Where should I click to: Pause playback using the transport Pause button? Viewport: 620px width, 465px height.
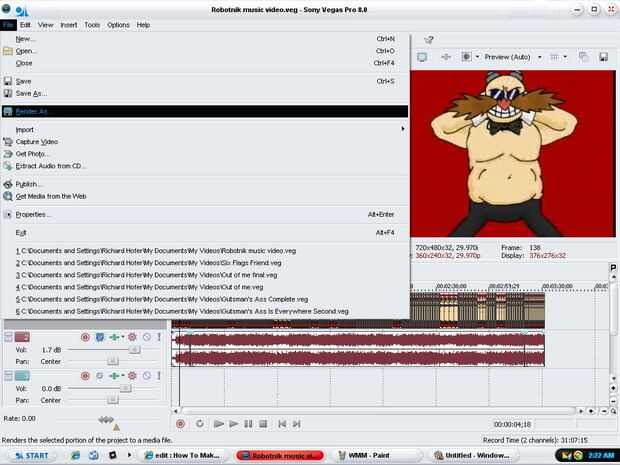point(248,424)
